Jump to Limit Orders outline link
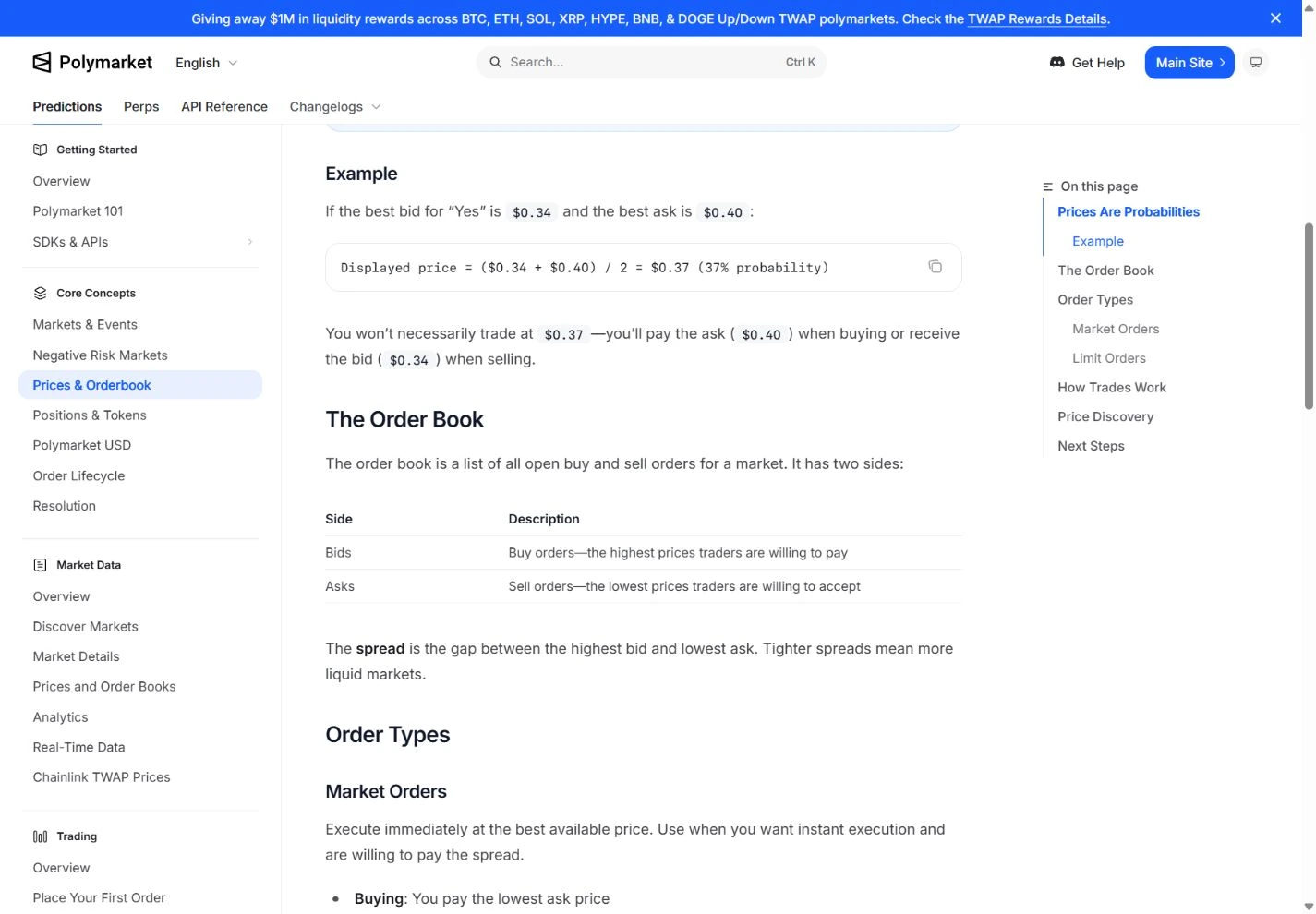The image size is (1316, 914). point(1108,358)
